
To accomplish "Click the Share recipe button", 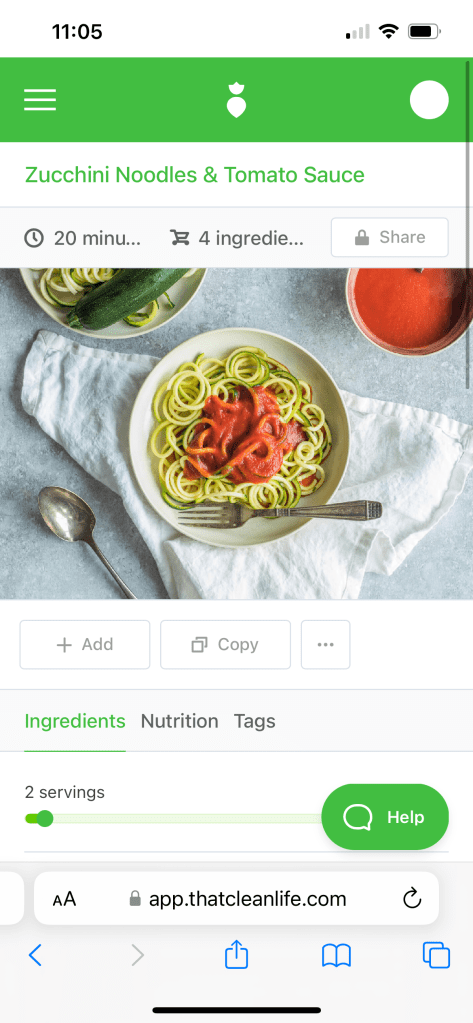I will tap(389, 237).
